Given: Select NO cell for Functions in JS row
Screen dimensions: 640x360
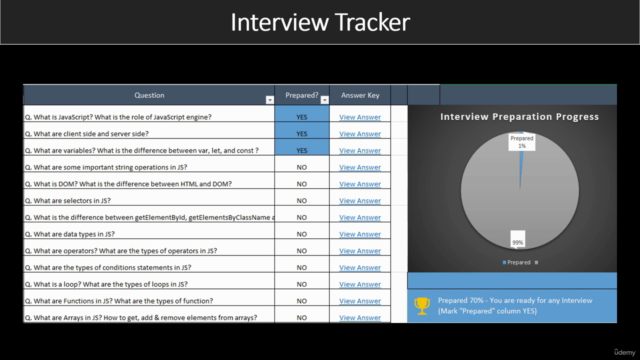Looking at the screenshot, I should 302,298.
